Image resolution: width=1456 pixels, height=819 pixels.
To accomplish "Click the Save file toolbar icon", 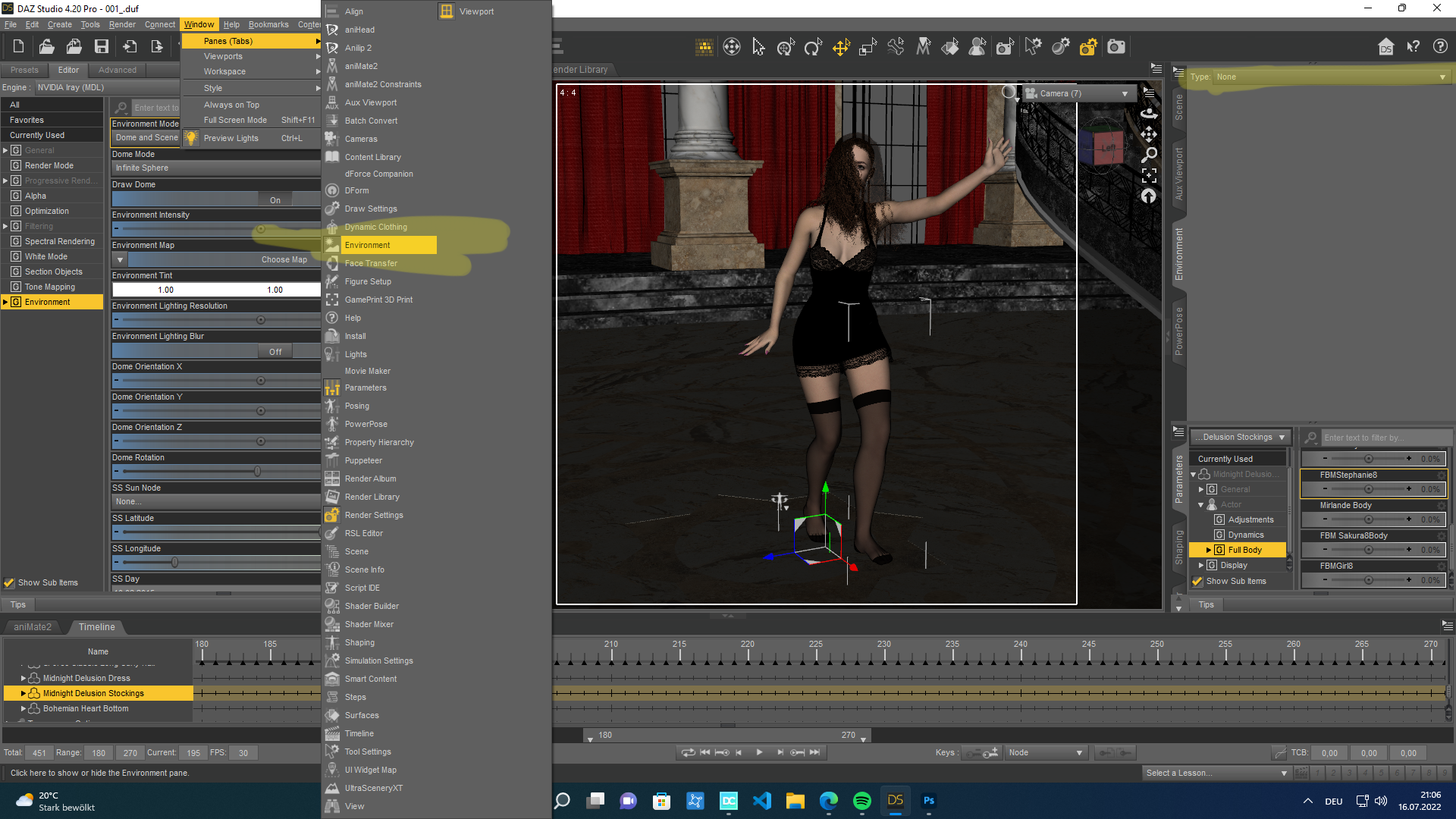I will (x=101, y=47).
